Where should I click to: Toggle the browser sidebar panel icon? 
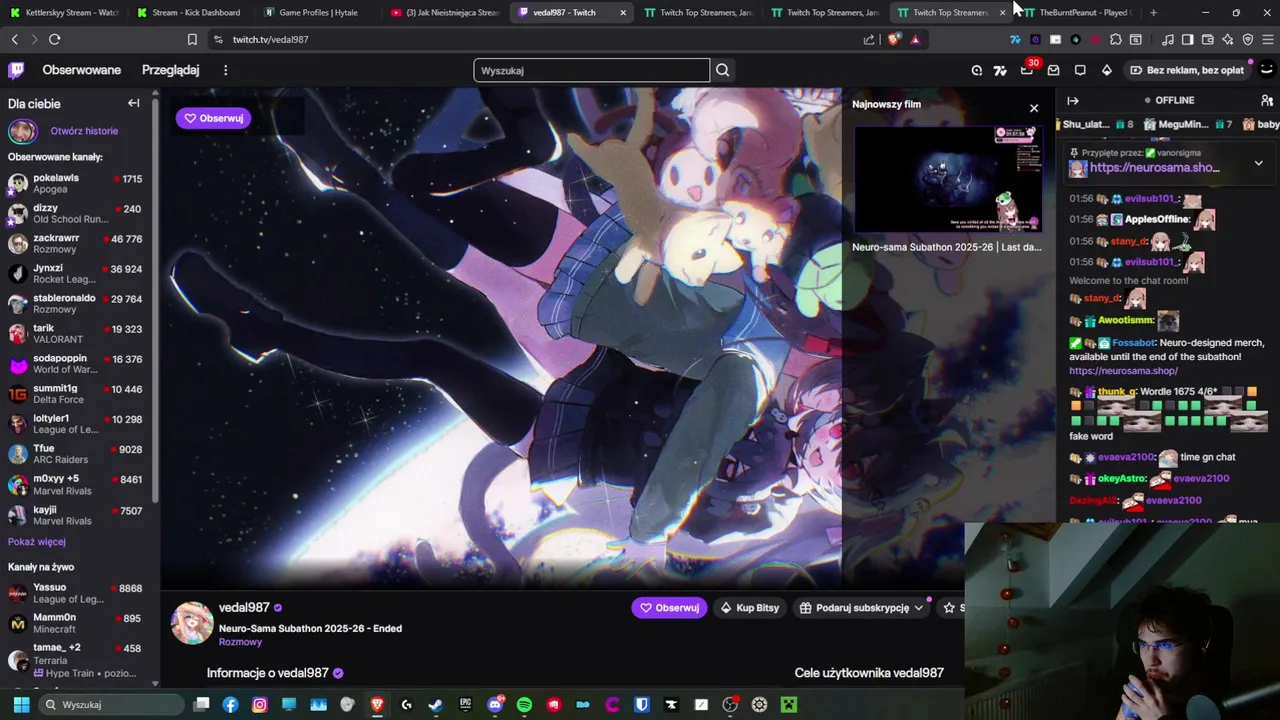coord(1188,39)
